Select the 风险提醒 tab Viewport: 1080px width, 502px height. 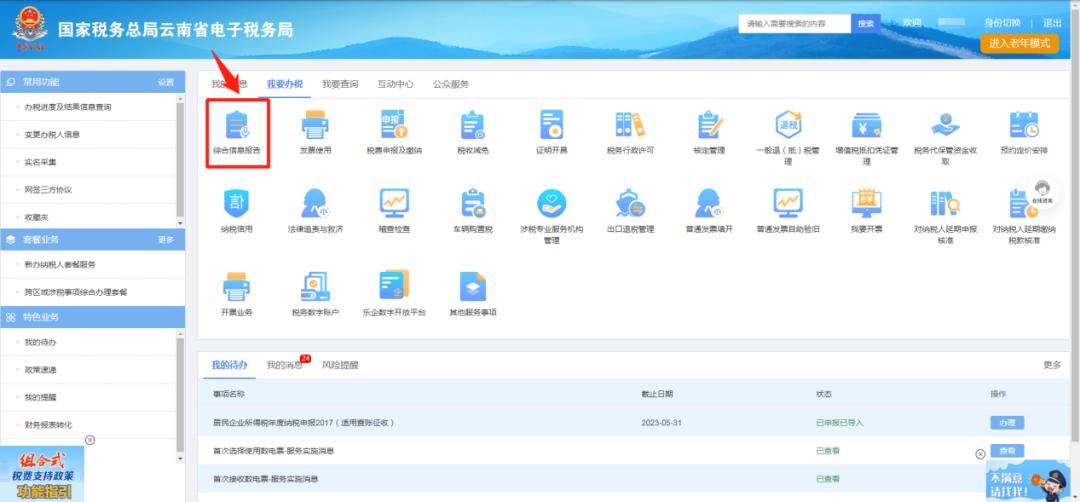340,365
